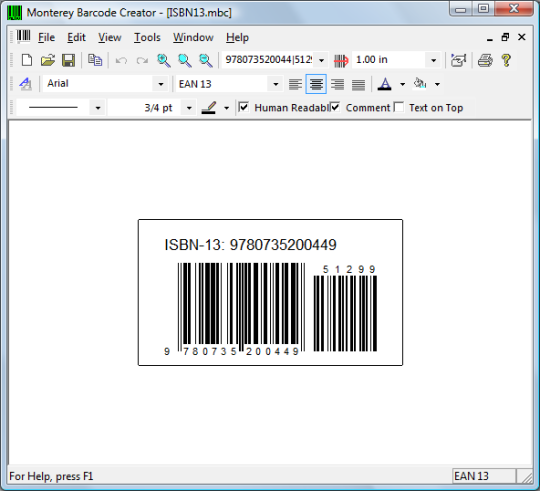
Task: Click the fill color bucket icon
Action: [420, 83]
